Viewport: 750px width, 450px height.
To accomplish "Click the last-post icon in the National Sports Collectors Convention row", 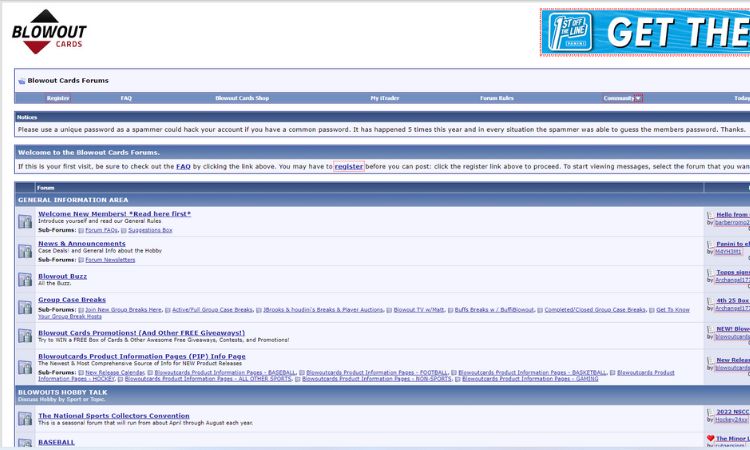I will point(710,412).
